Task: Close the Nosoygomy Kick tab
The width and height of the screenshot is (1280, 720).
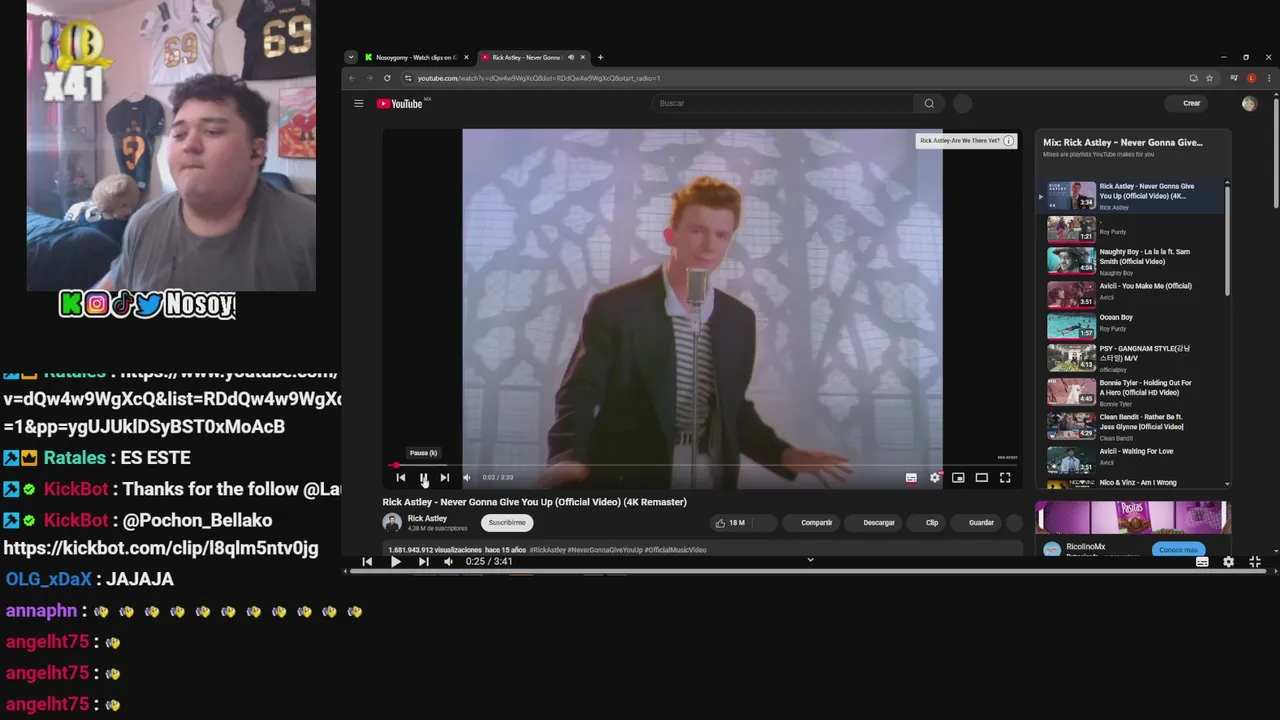Action: point(466,57)
